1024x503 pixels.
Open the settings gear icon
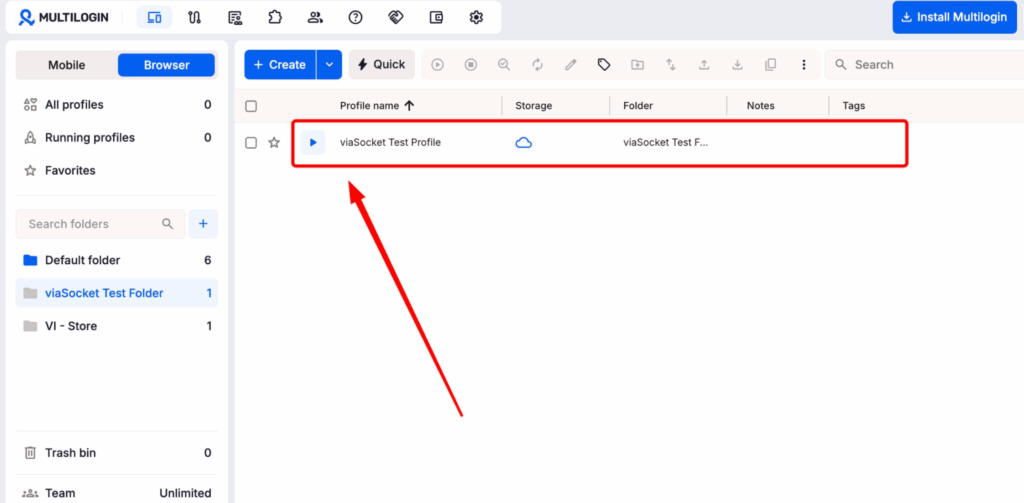click(x=476, y=17)
